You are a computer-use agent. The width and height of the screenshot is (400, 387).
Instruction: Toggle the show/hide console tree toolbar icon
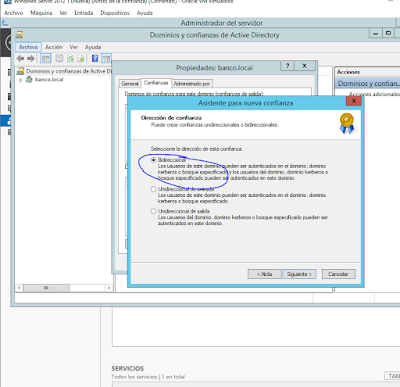(46, 59)
